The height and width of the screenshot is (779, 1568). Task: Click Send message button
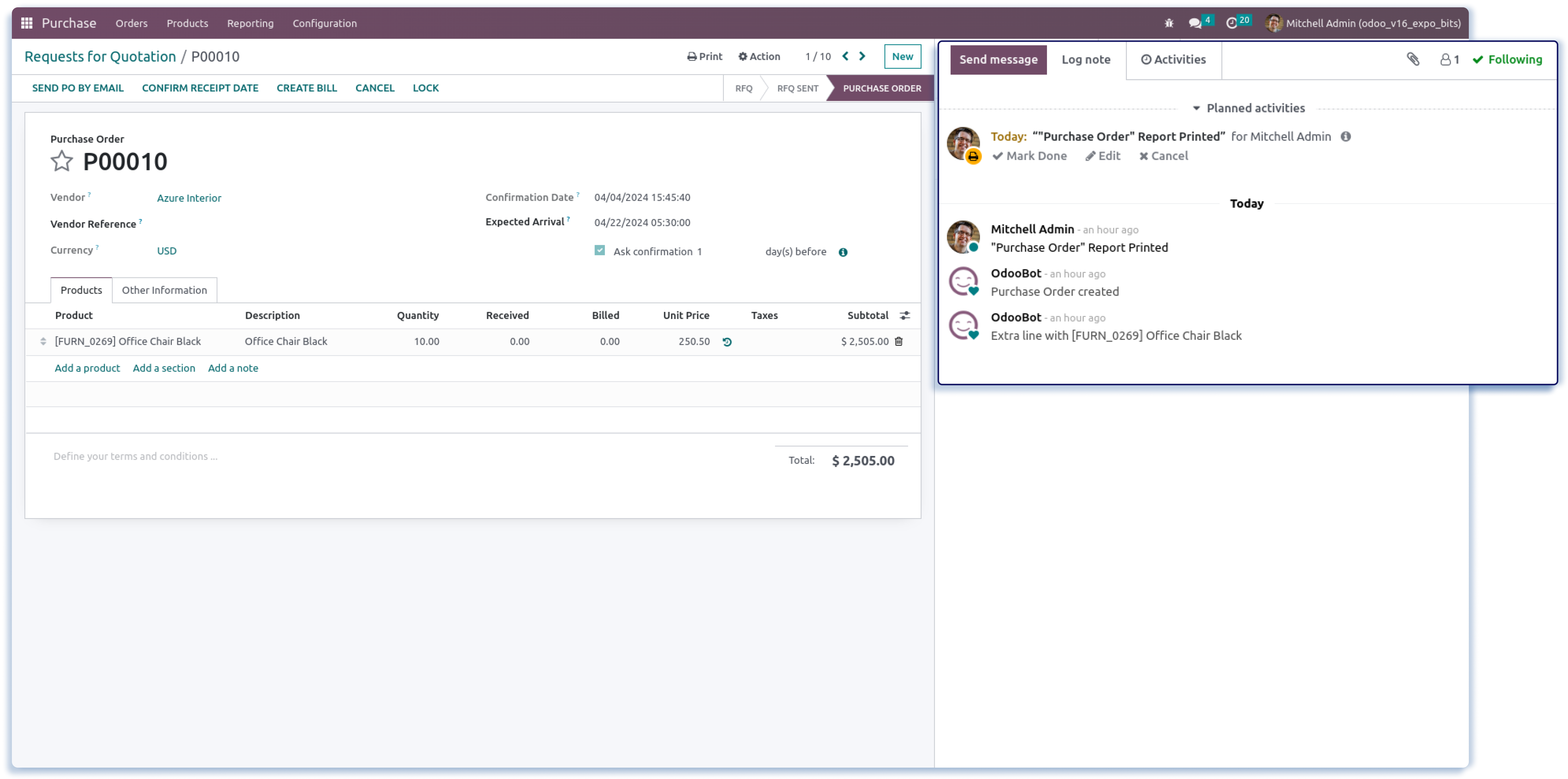click(x=998, y=59)
